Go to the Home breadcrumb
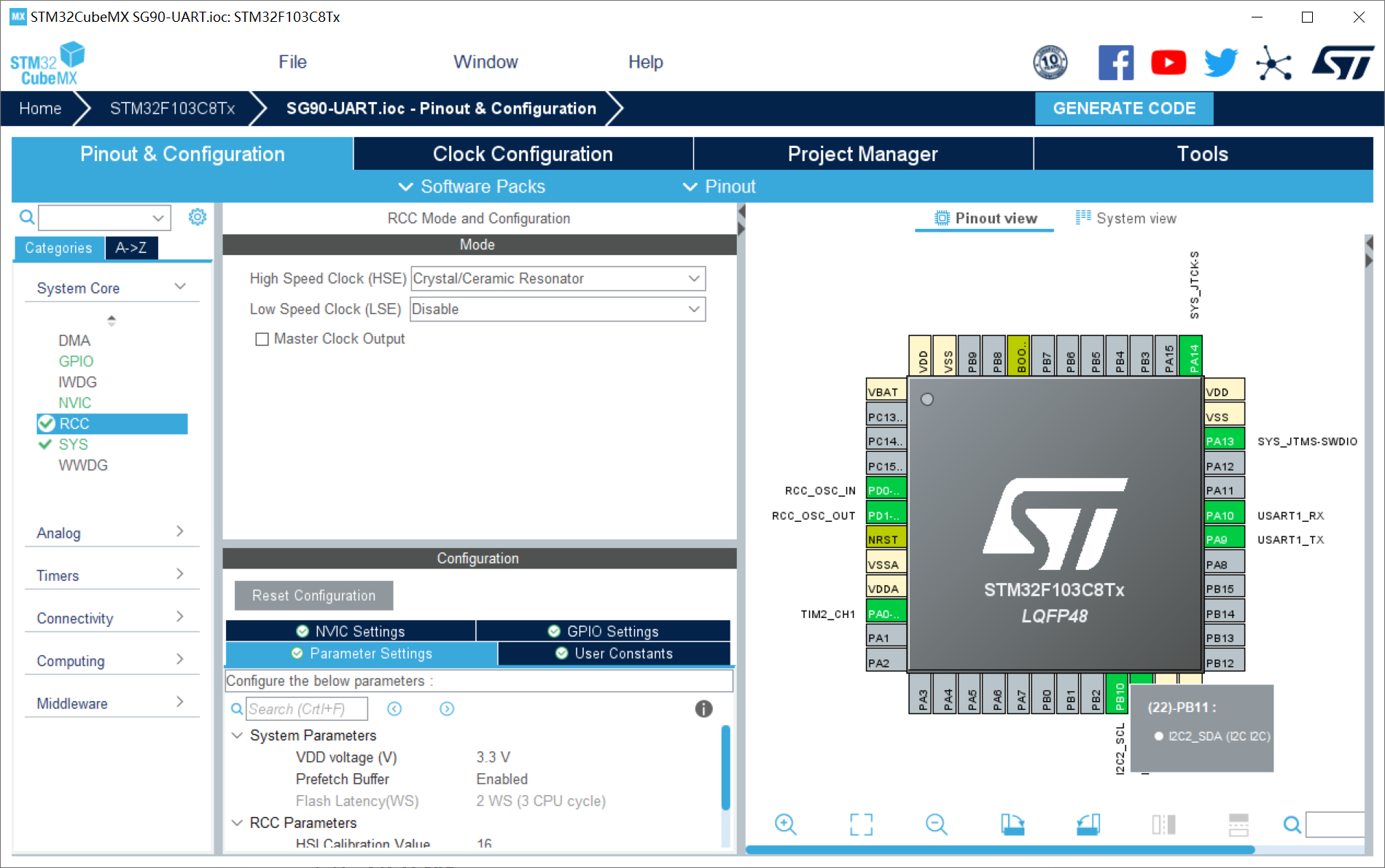The height and width of the screenshot is (868, 1385). point(40,109)
